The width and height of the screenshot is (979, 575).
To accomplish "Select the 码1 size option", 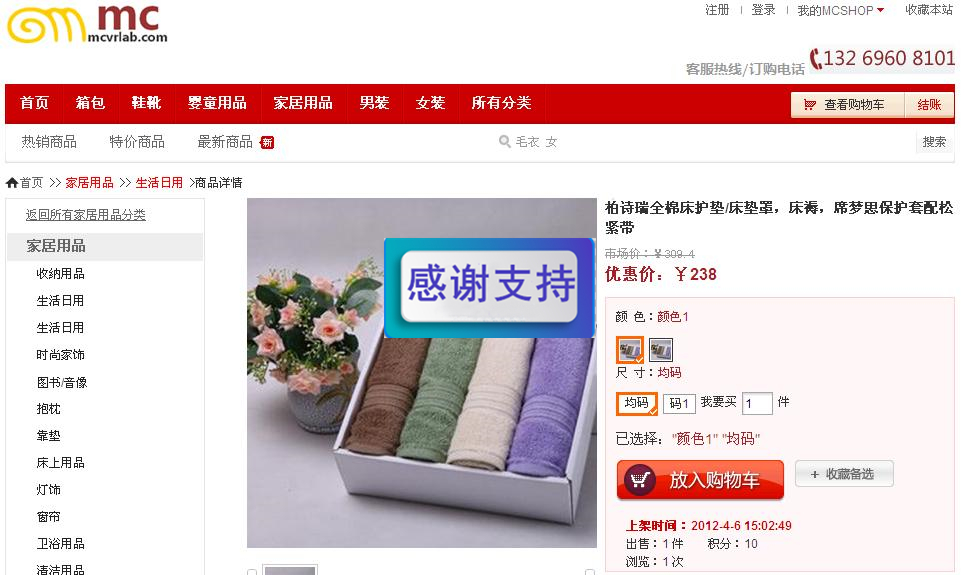I will pos(679,404).
